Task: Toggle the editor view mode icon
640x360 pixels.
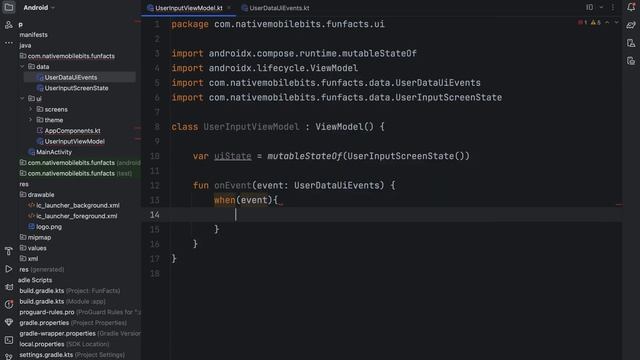Action: 589,7
